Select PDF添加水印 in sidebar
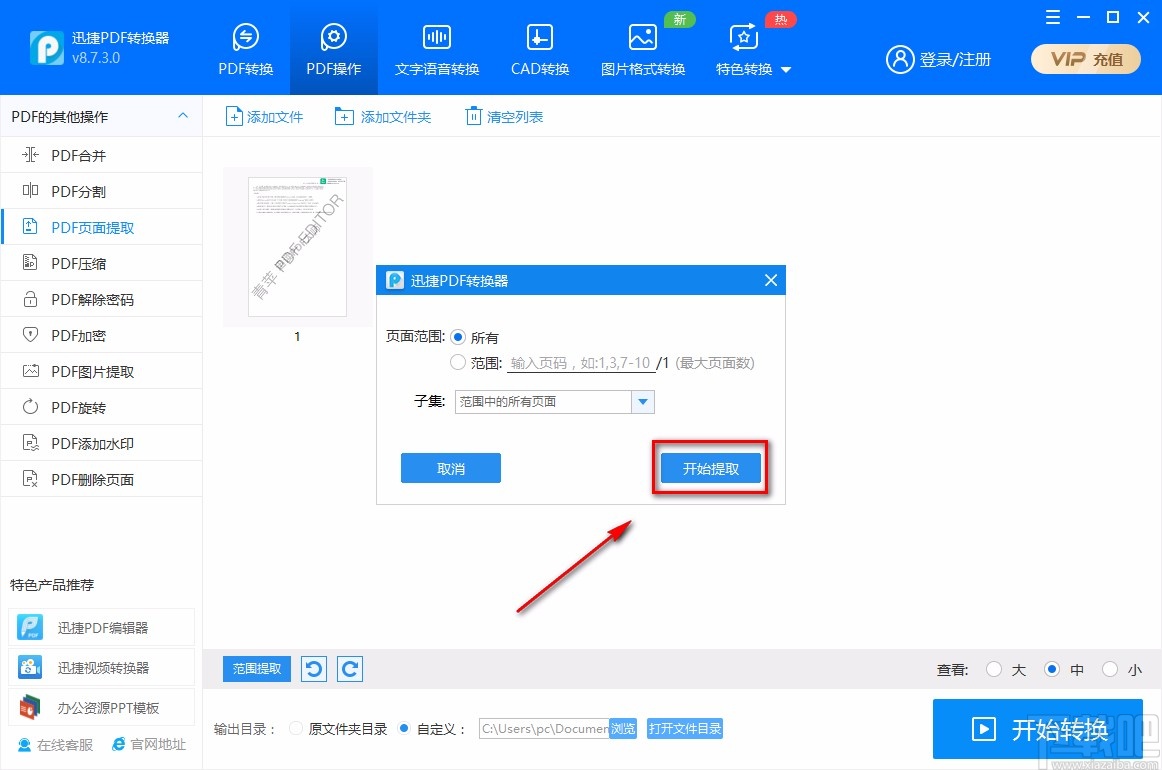 [102, 443]
